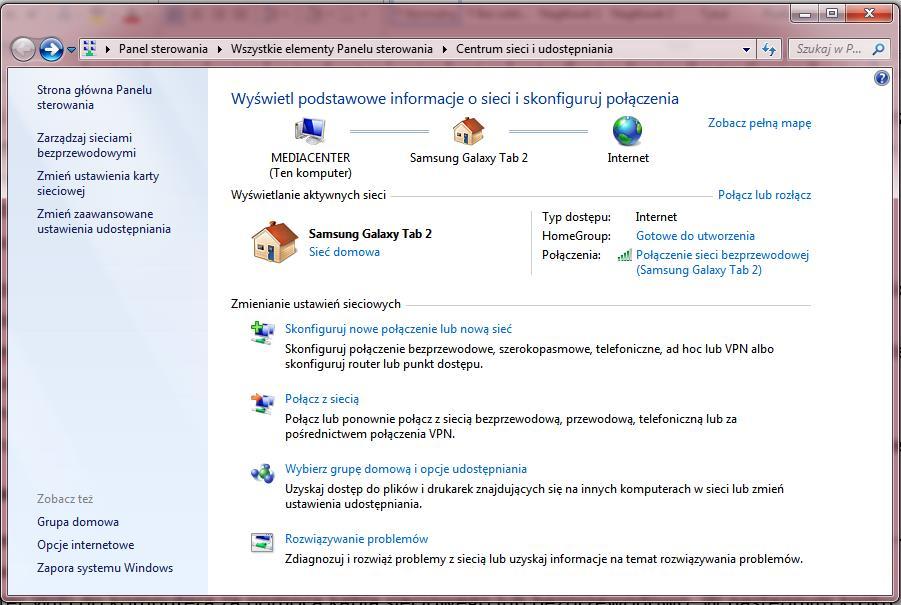Click Wybierz grupę domową i opcje udostępniania

(x=406, y=469)
